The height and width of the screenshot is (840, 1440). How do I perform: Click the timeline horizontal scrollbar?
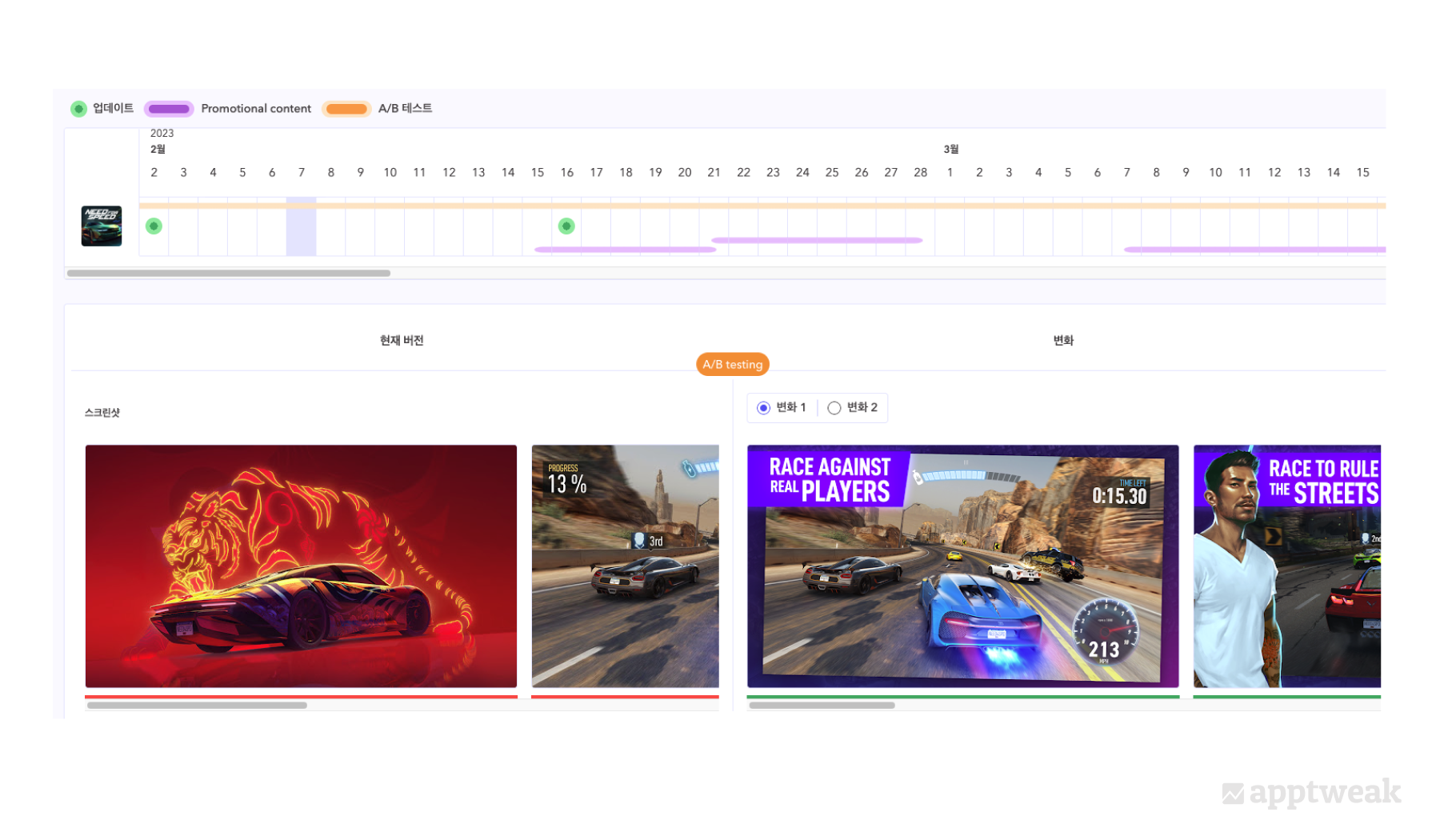pos(229,274)
